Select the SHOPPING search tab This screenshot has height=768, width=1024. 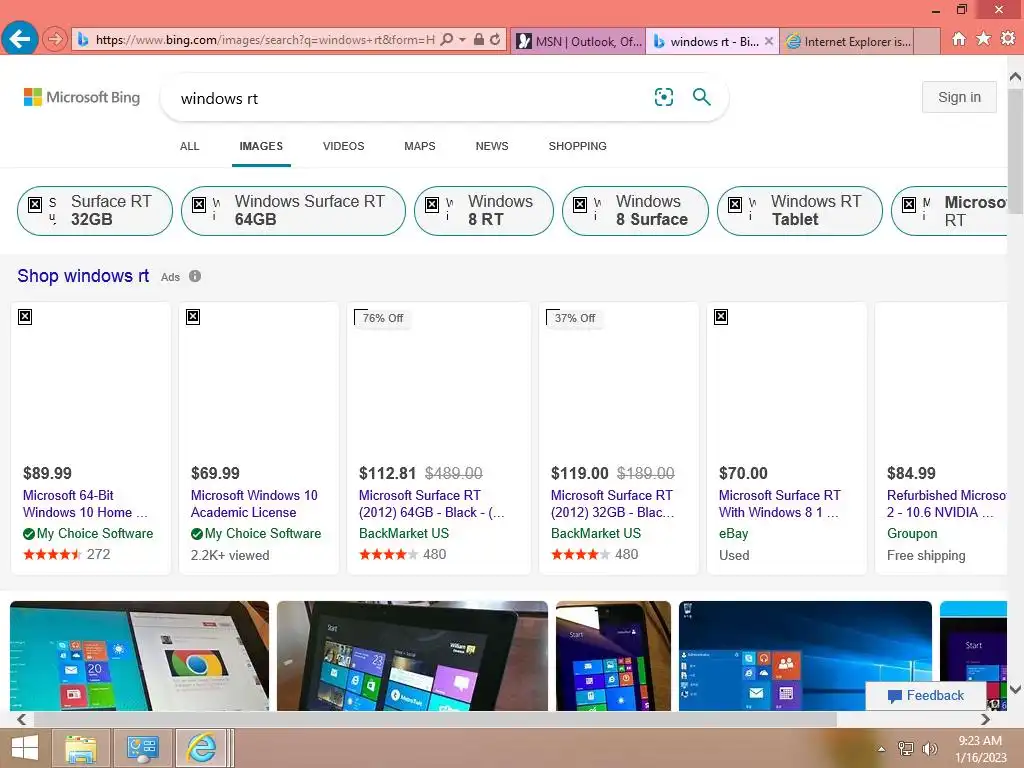[x=577, y=146]
